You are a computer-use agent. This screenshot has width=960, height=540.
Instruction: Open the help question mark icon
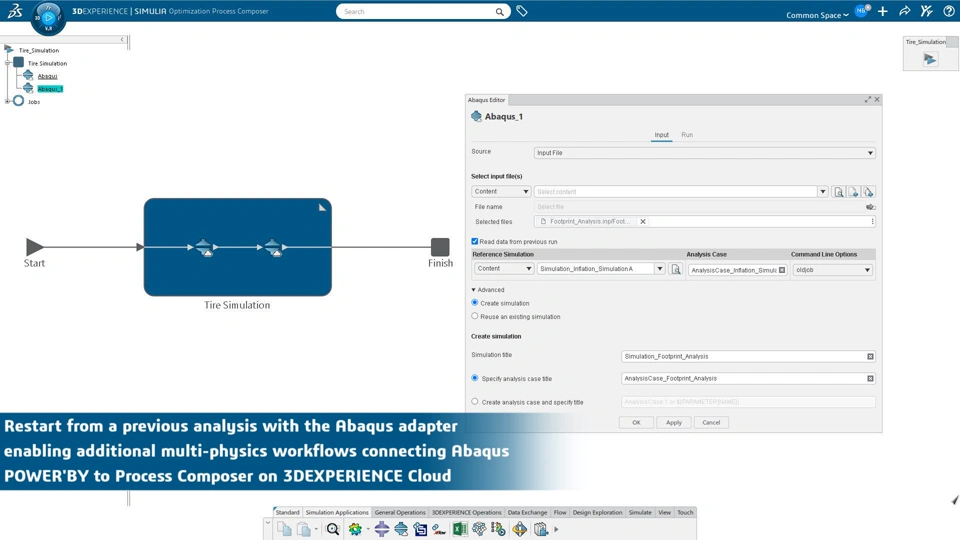(948, 11)
